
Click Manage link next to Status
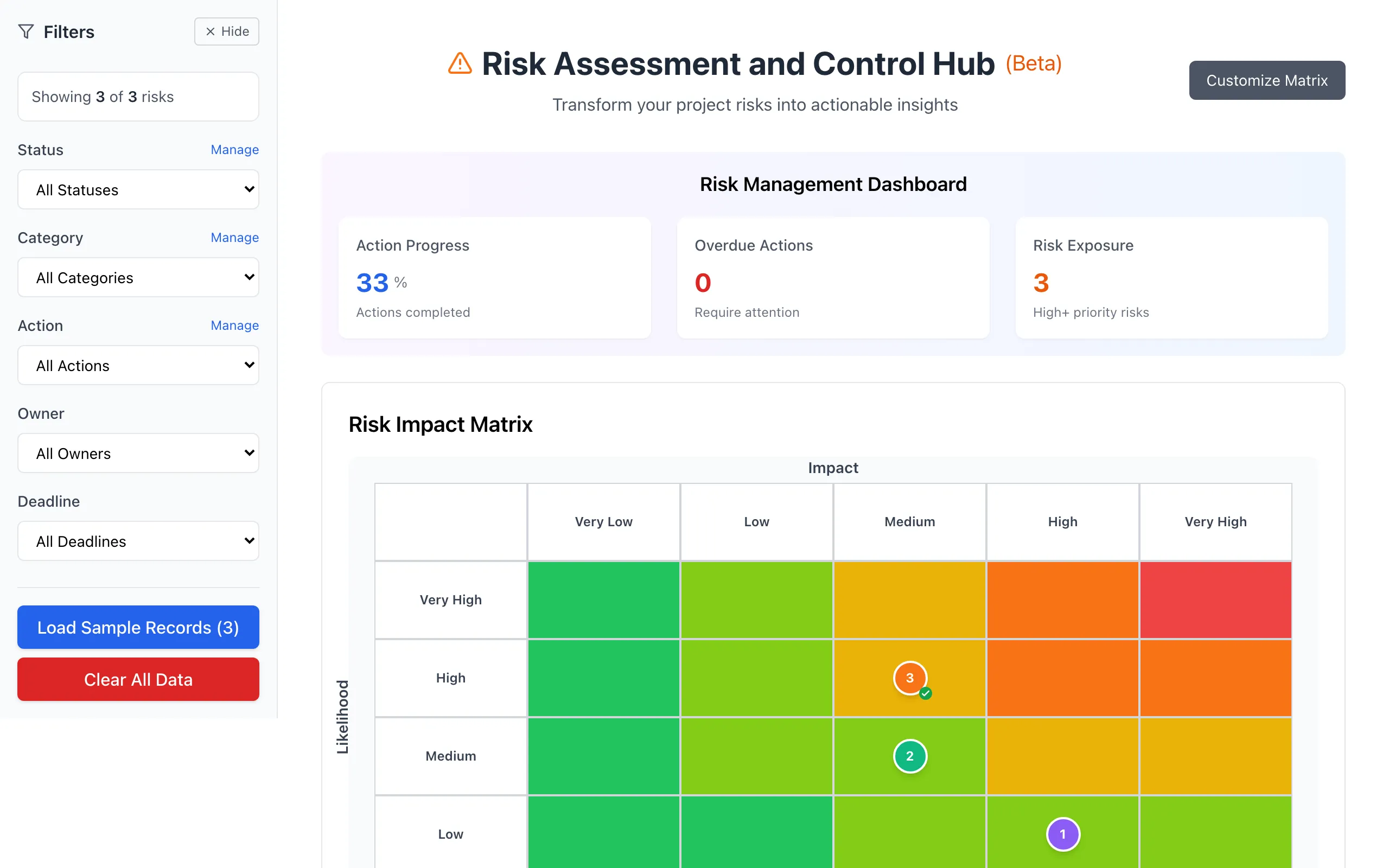tap(235, 150)
